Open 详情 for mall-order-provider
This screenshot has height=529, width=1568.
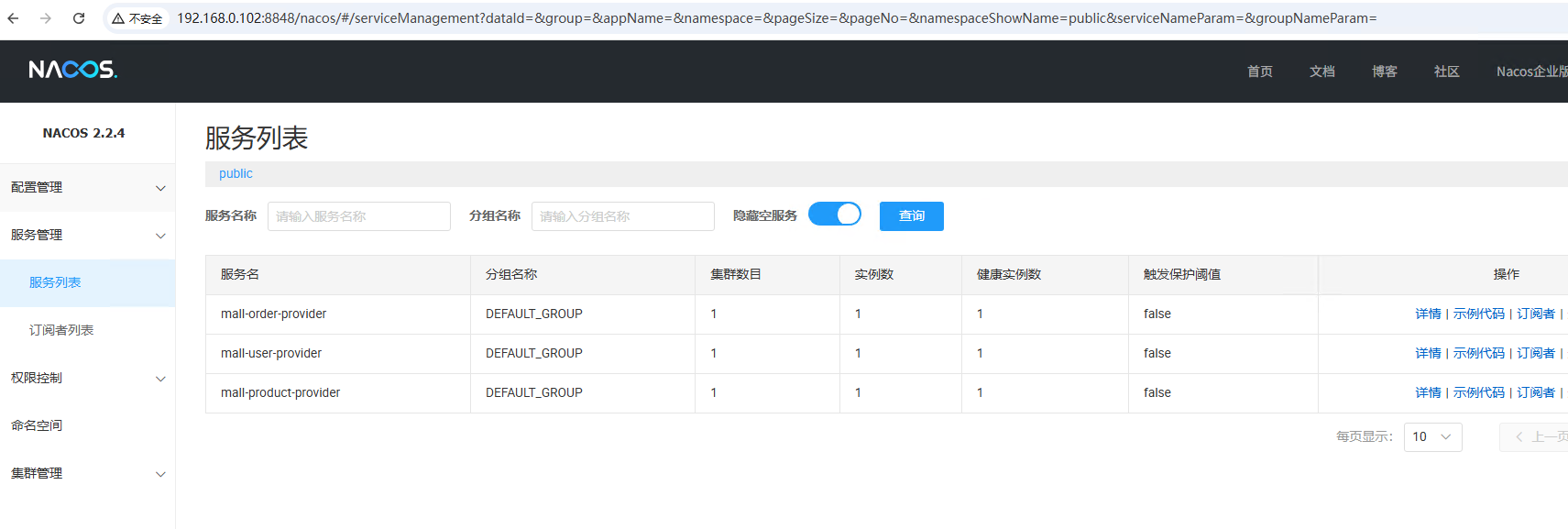click(x=1428, y=314)
